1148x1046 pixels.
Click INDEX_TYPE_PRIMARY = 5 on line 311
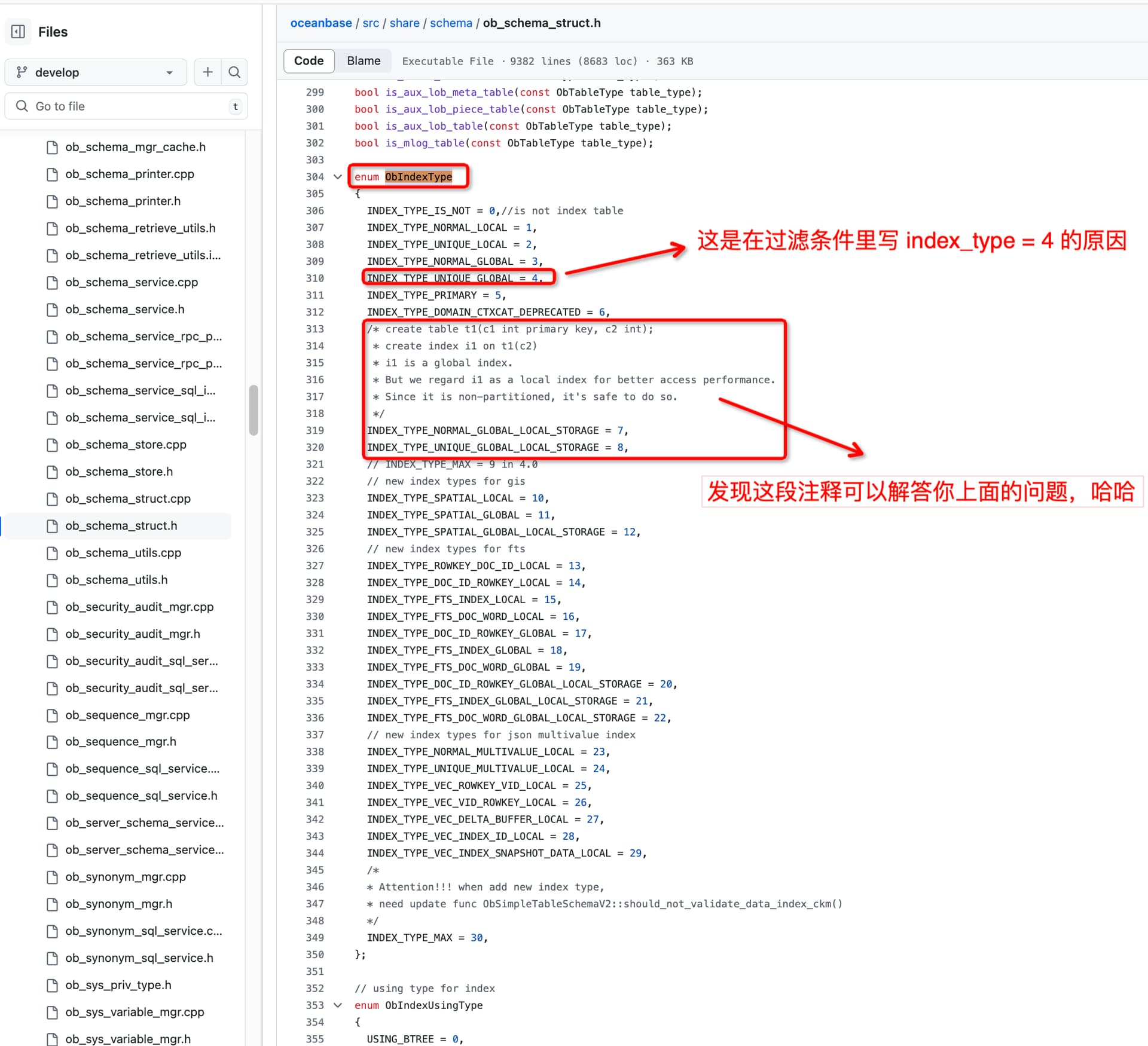click(x=436, y=295)
